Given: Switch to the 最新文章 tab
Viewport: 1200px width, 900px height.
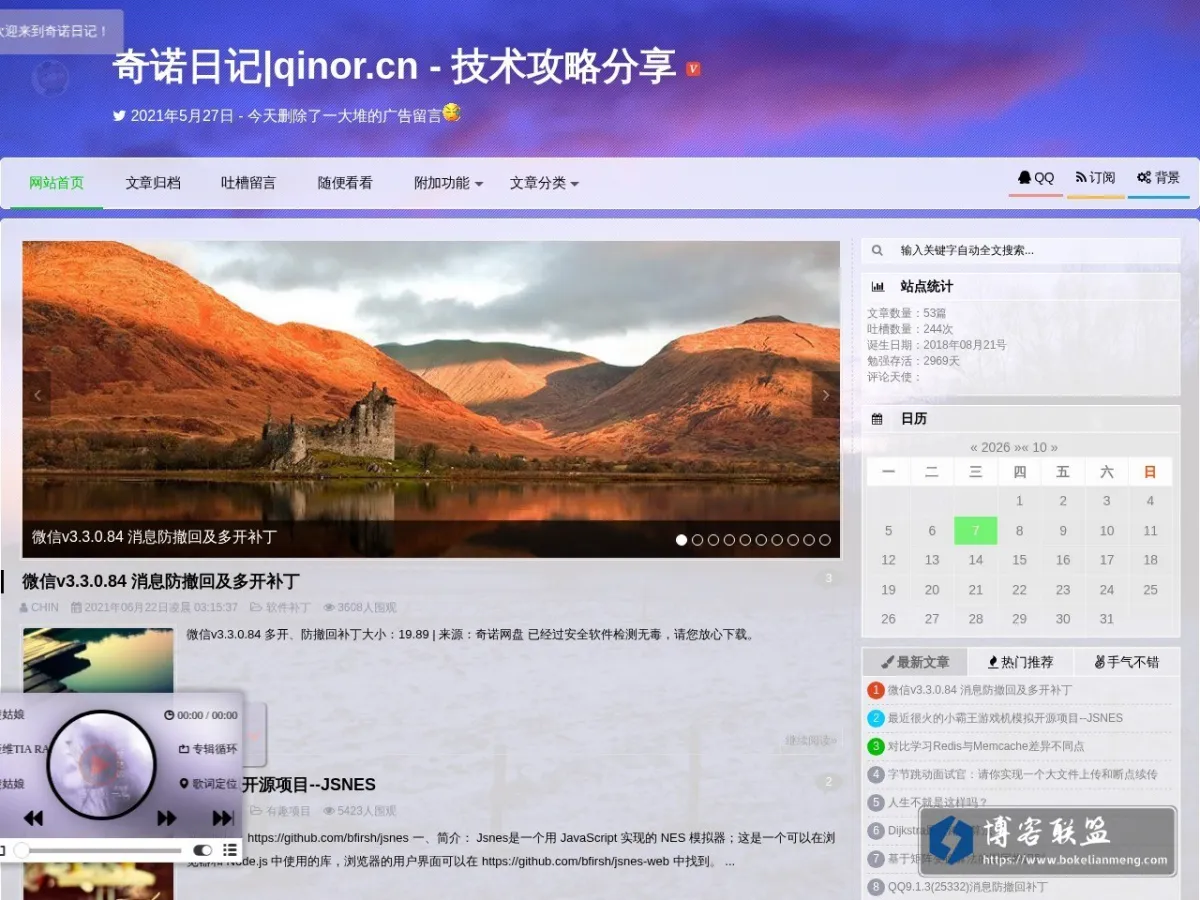Looking at the screenshot, I should (x=915, y=662).
